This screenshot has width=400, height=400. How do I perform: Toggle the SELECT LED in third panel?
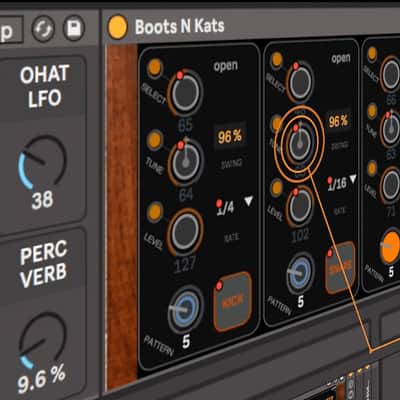pyautogui.click(x=372, y=54)
